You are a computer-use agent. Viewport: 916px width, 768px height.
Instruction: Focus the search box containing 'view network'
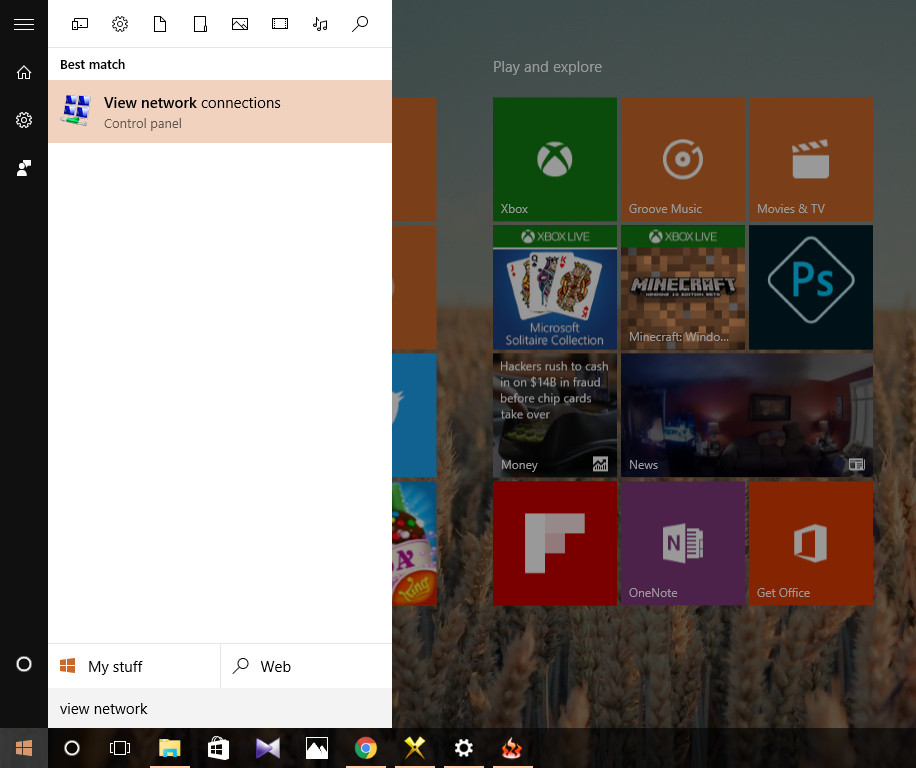[x=220, y=708]
